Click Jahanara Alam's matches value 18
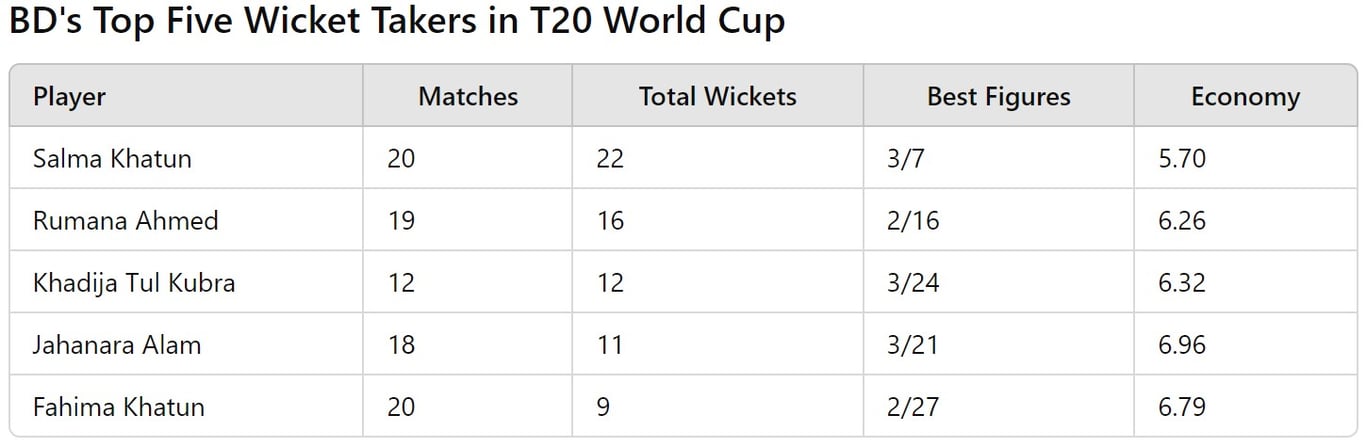The width and height of the screenshot is (1366, 447). [x=401, y=345]
